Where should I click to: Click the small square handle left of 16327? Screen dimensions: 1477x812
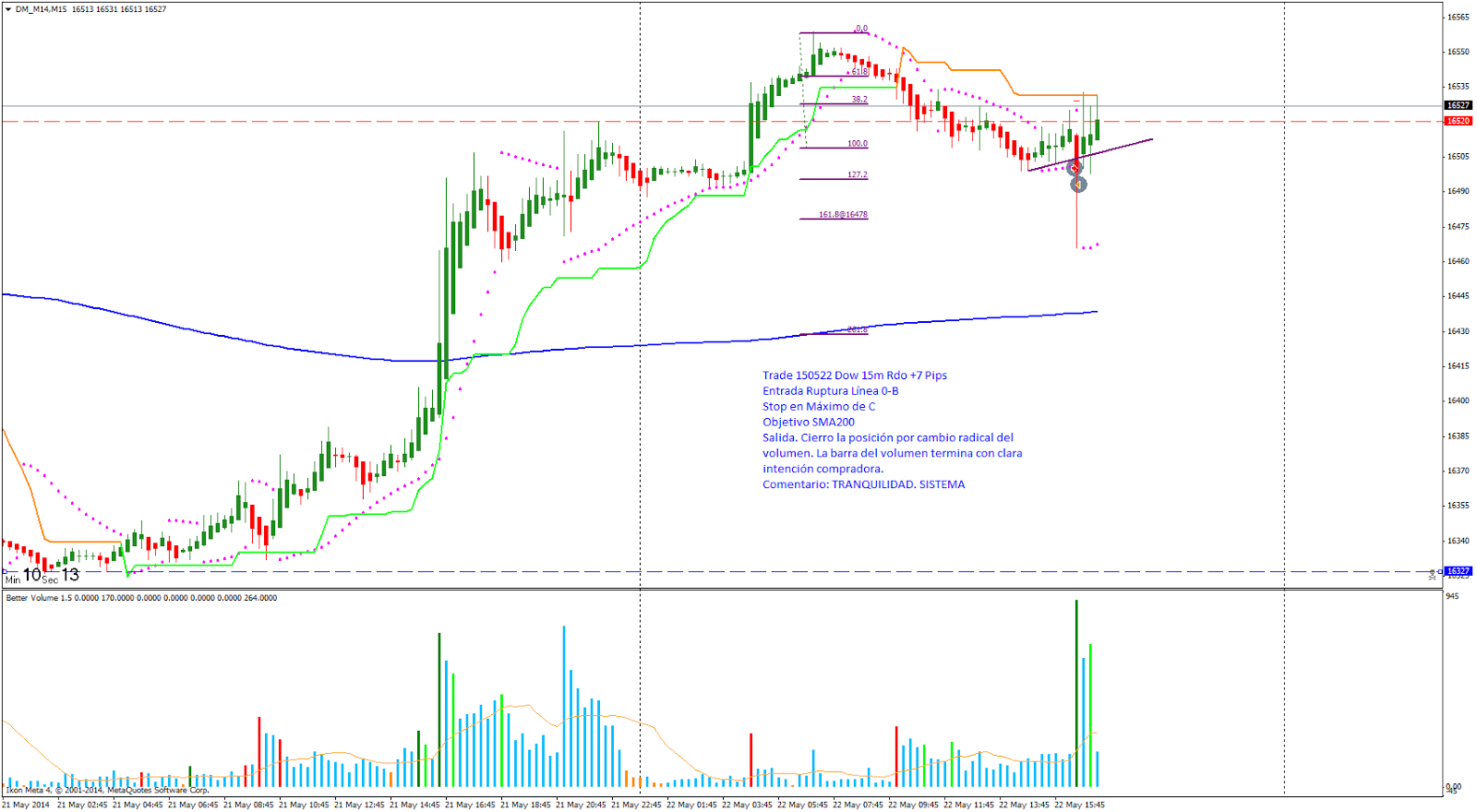click(1439, 571)
